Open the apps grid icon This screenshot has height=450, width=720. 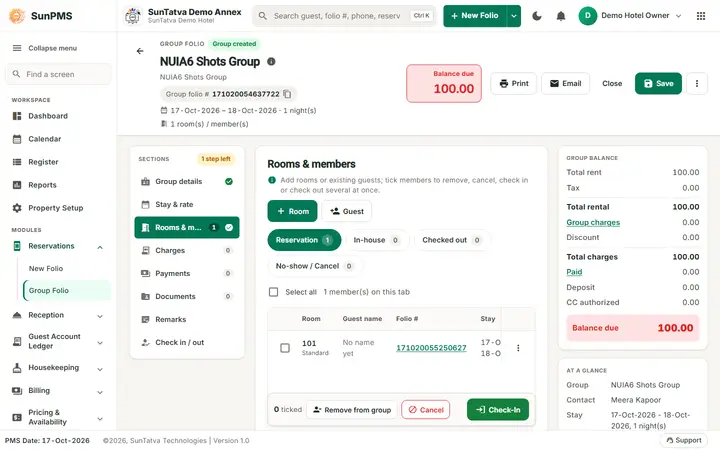point(701,16)
